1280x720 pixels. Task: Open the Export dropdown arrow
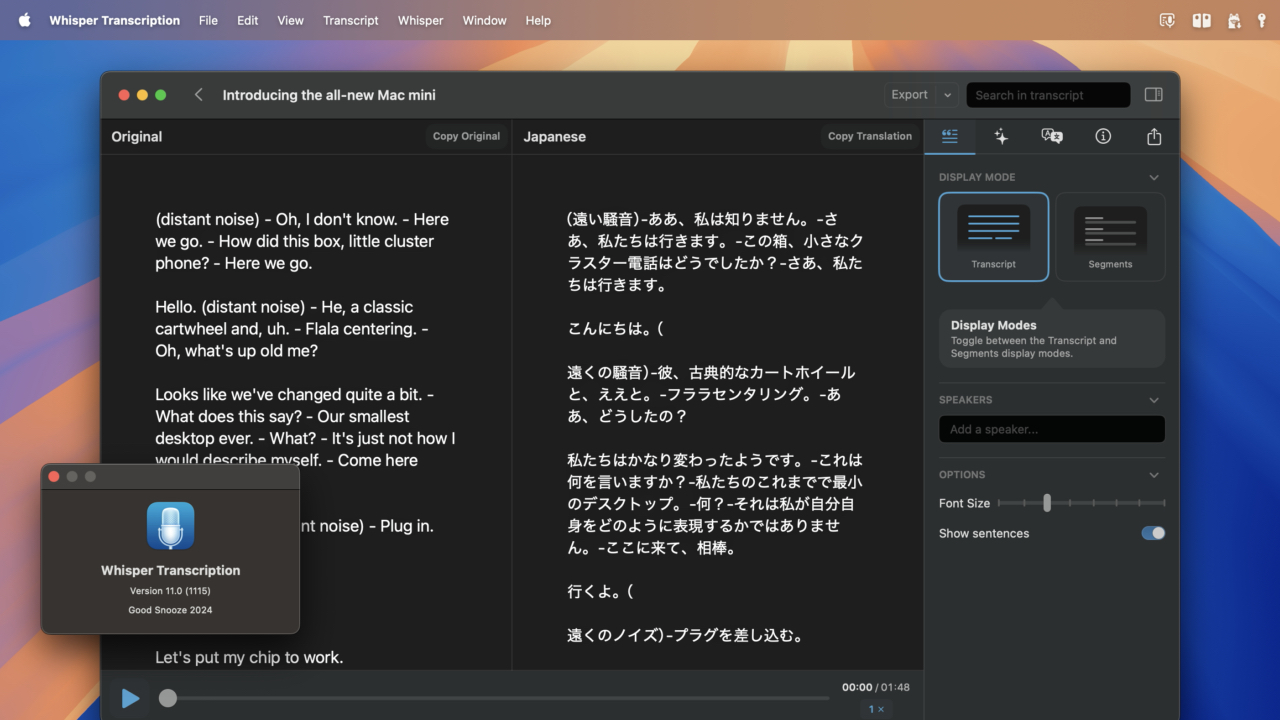click(x=947, y=95)
